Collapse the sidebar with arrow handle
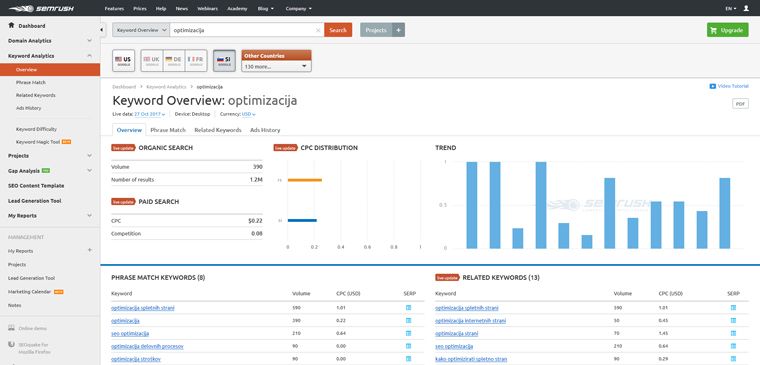 point(102,30)
